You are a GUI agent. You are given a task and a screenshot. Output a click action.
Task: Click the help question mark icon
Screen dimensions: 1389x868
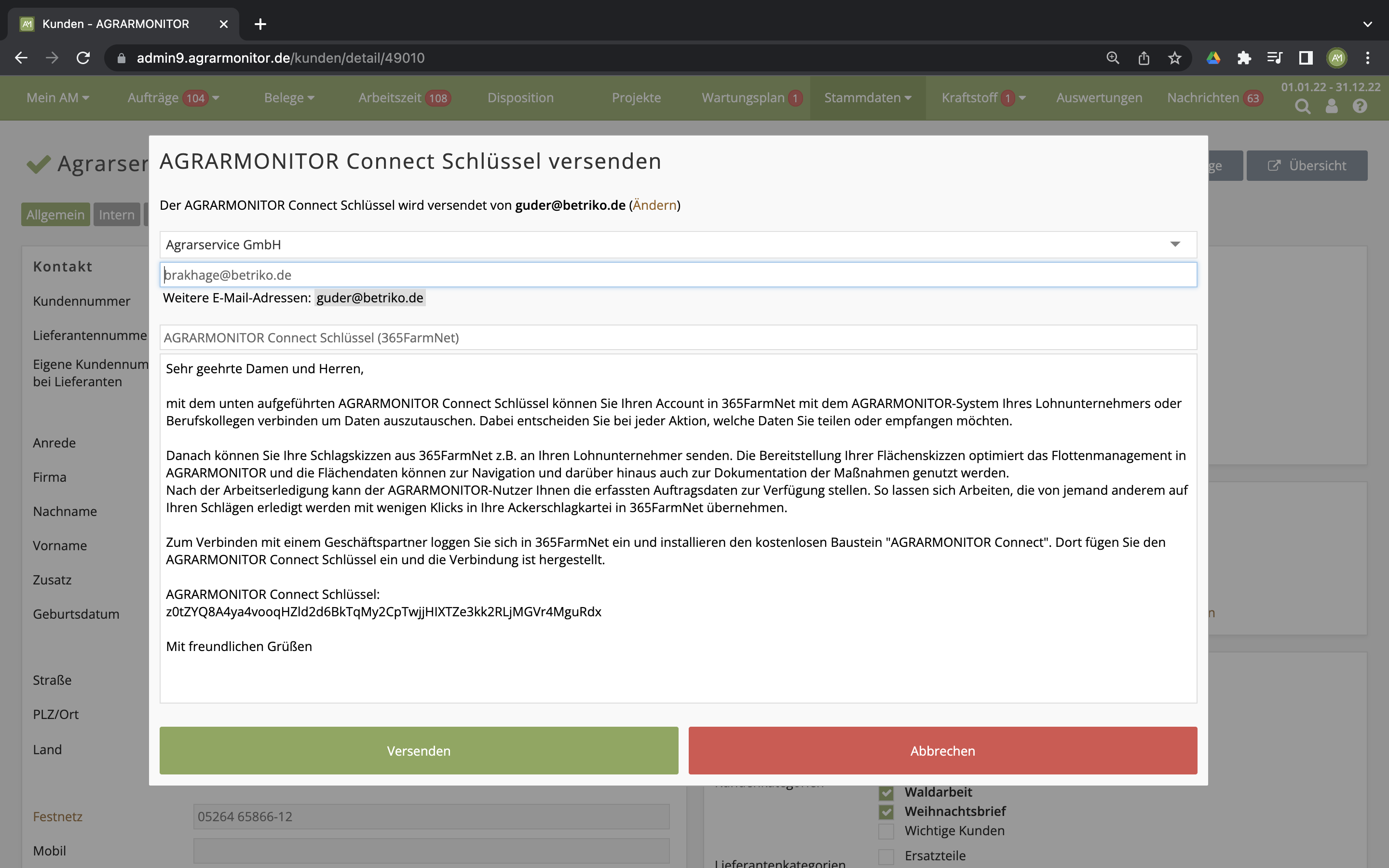pyautogui.click(x=1360, y=106)
